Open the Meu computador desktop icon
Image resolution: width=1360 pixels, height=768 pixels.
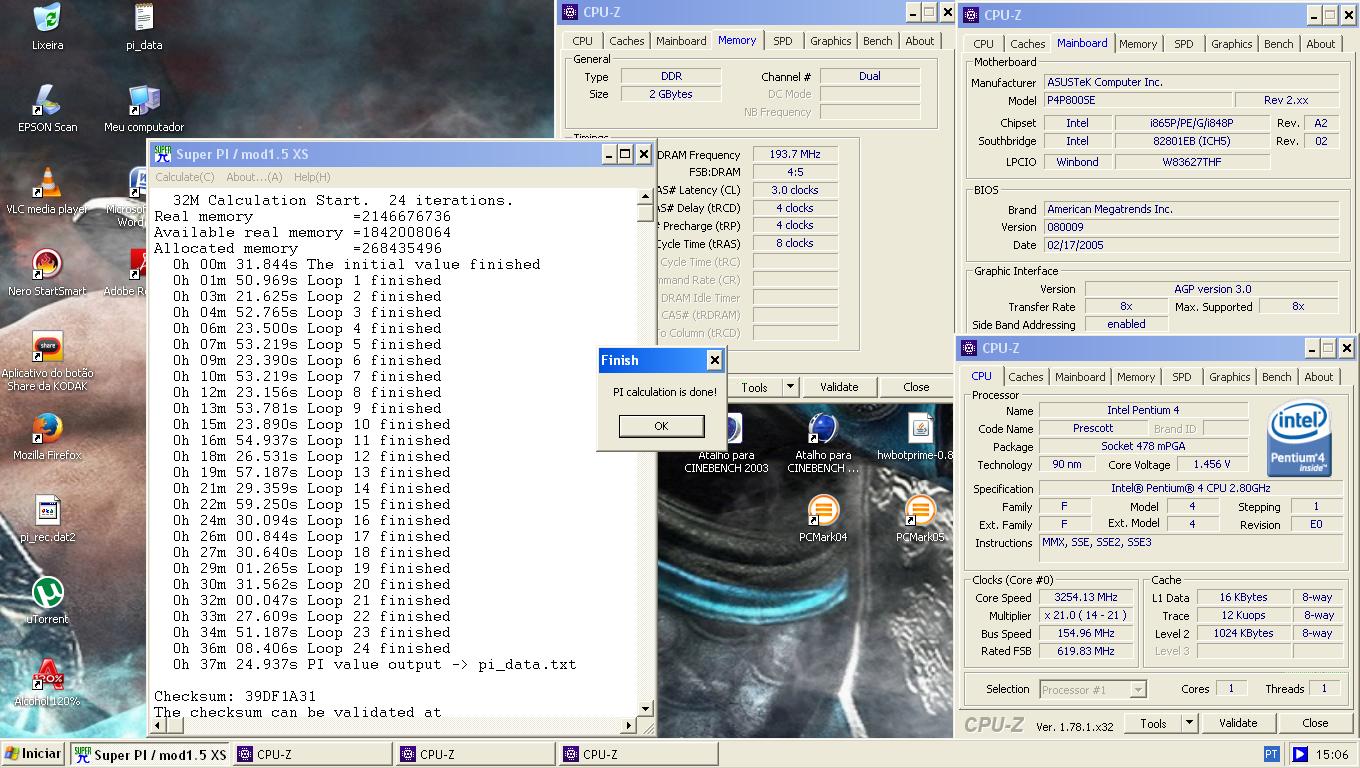pyautogui.click(x=144, y=100)
